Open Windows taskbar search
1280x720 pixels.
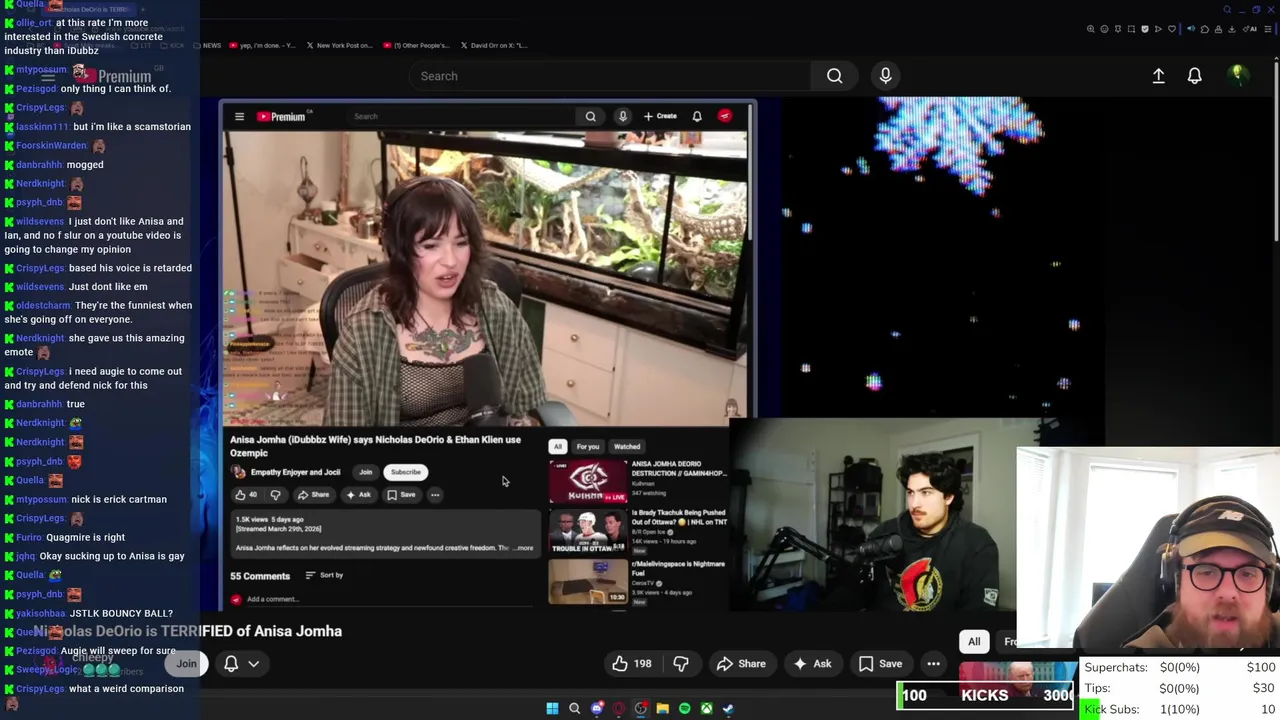click(574, 709)
